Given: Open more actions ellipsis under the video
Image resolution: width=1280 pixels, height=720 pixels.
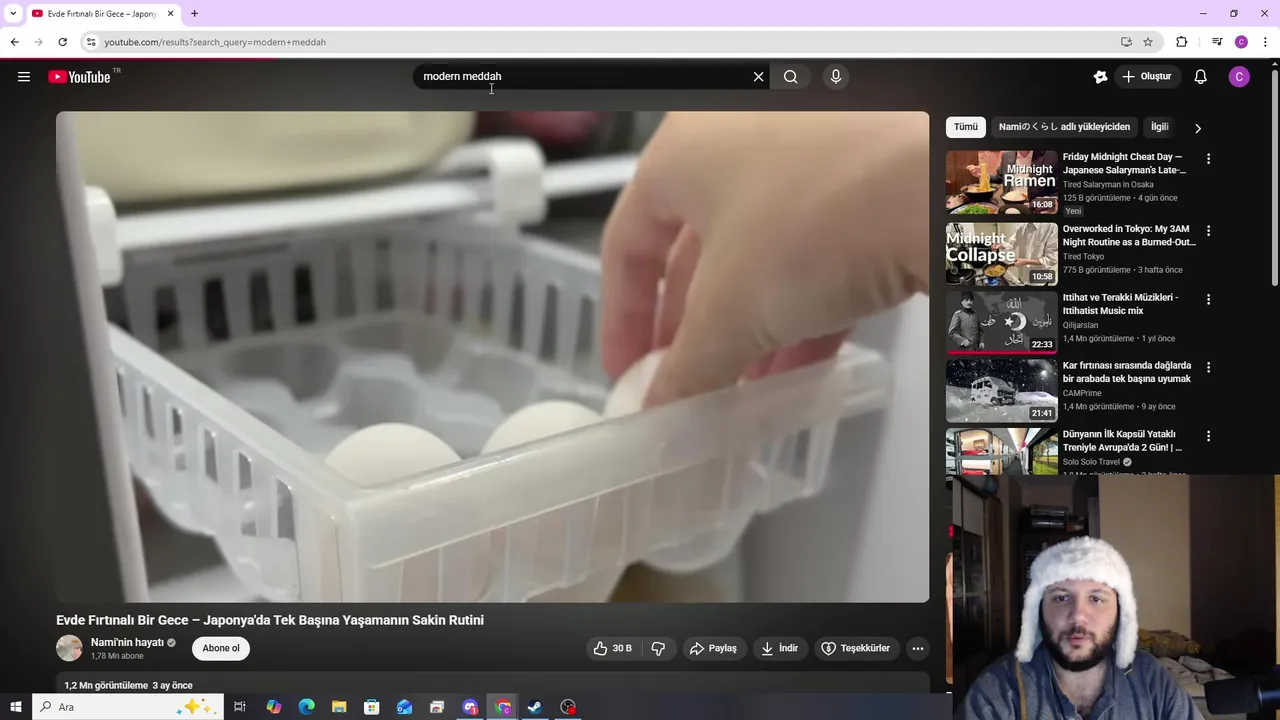Looking at the screenshot, I should (x=917, y=648).
